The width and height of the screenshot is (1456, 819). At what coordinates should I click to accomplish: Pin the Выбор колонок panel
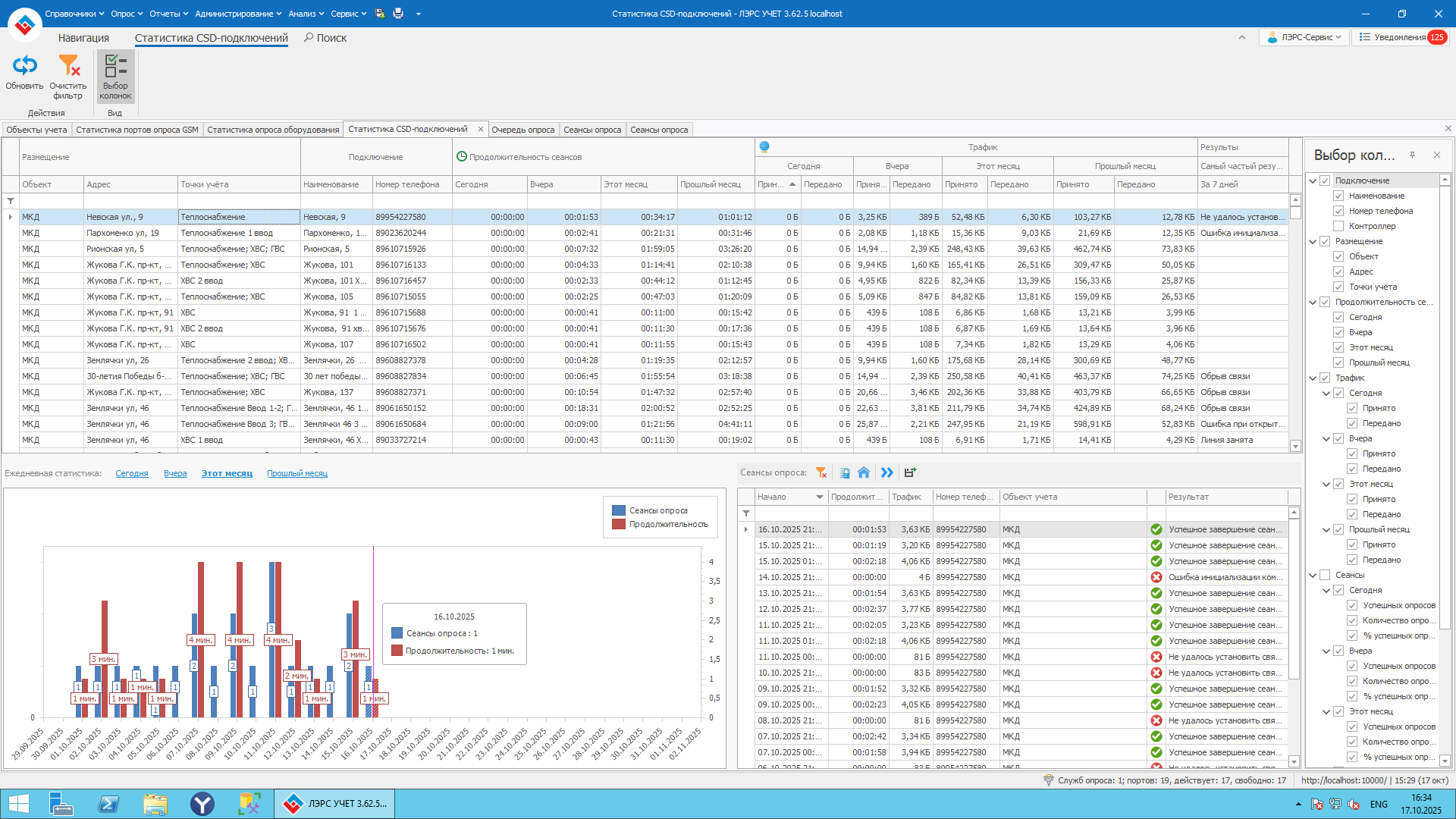(1412, 155)
